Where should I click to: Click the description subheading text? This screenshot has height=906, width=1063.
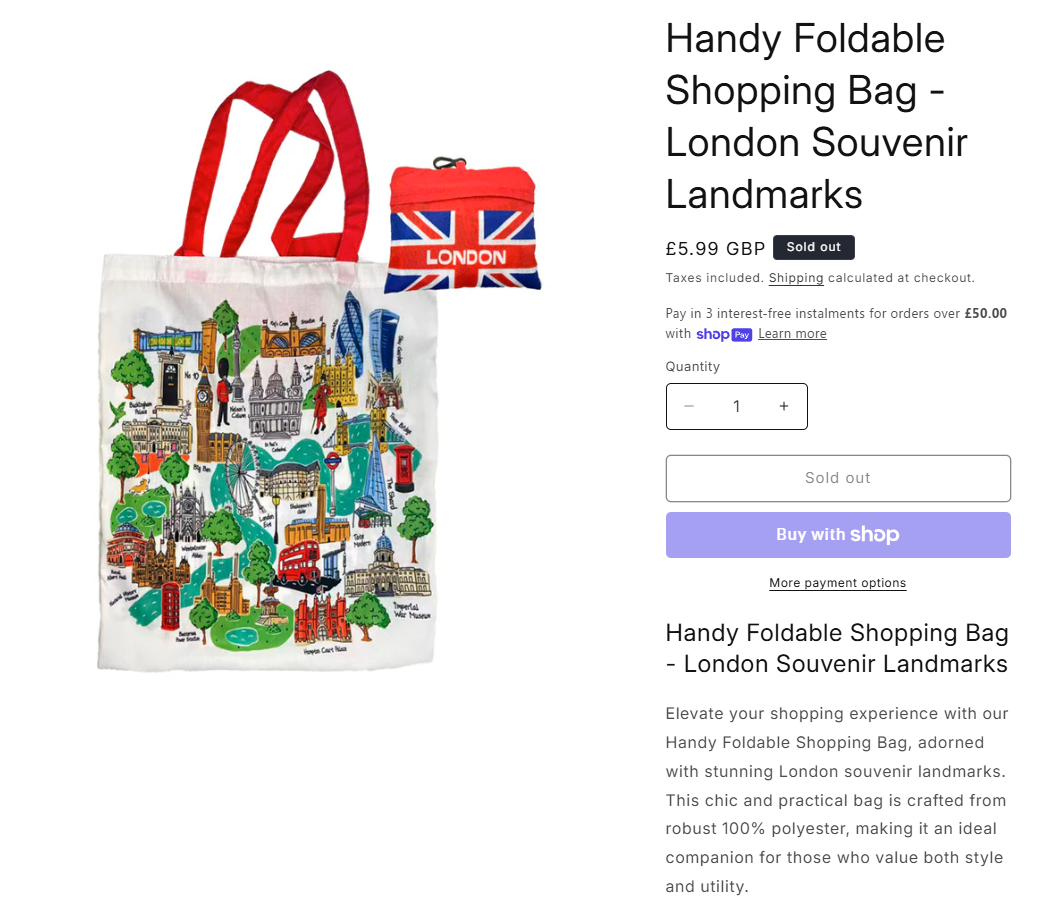(837, 648)
